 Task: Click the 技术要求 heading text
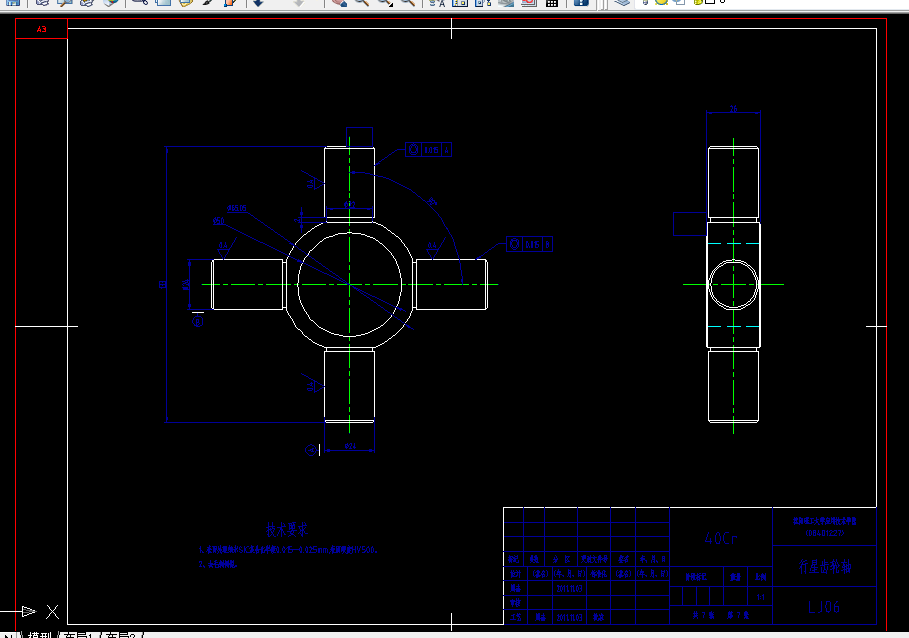[x=287, y=530]
